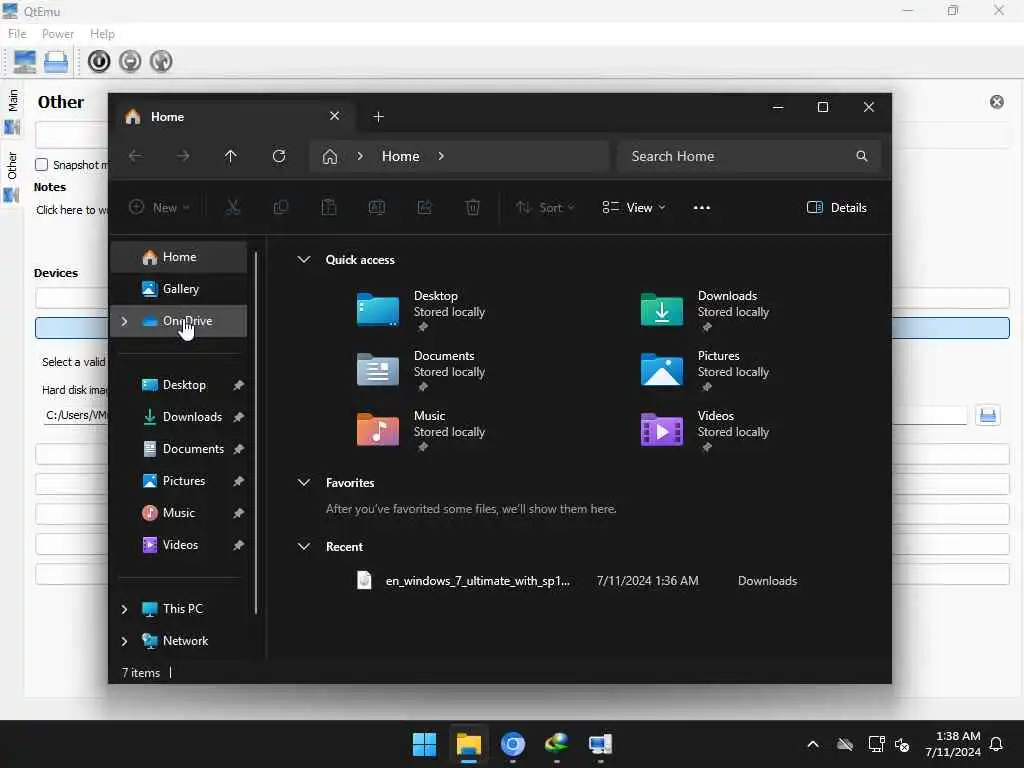This screenshot has height=768, width=1024.
Task: Click the Share icon
Action: pos(424,208)
